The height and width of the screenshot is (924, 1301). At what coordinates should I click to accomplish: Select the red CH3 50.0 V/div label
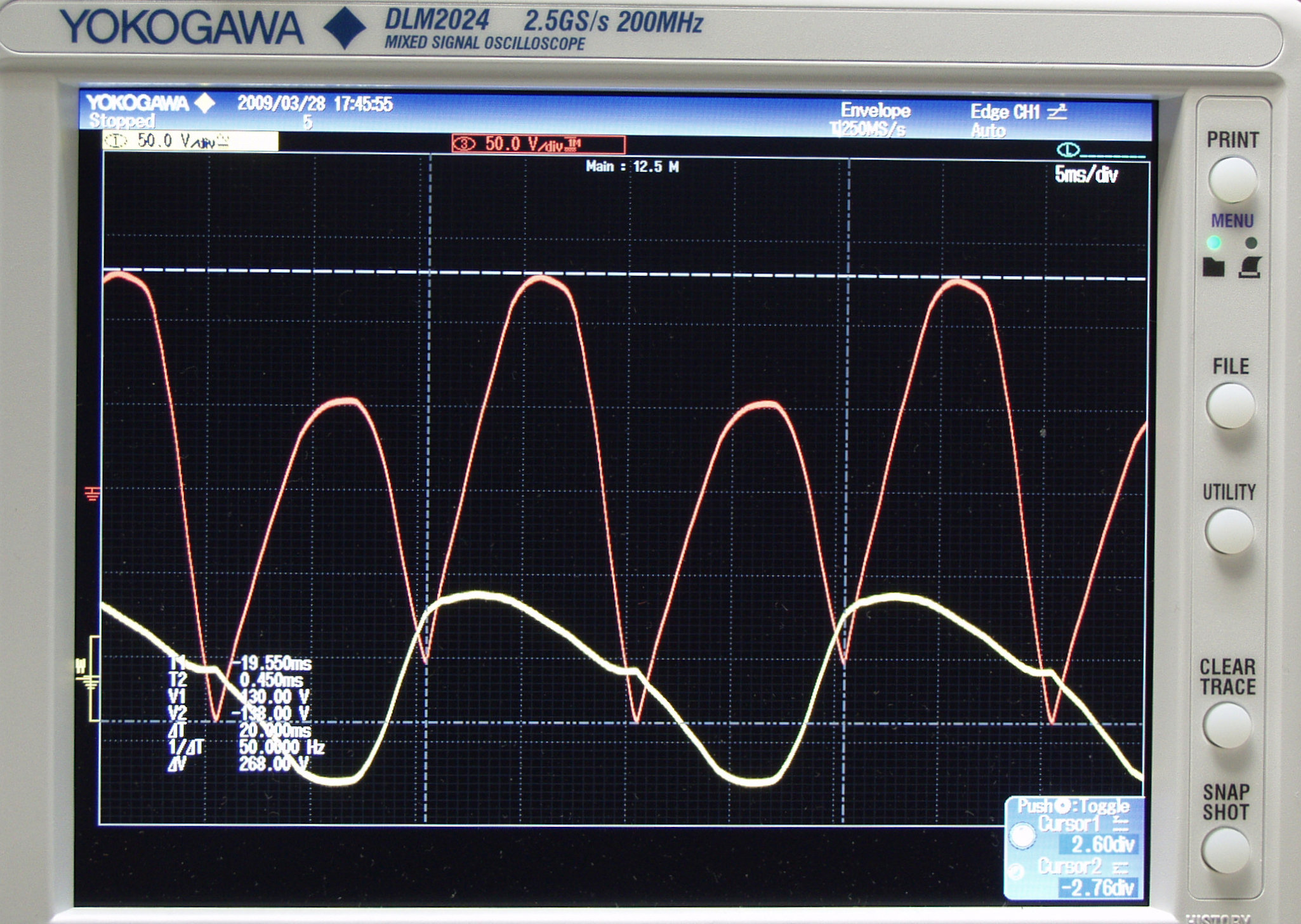click(538, 145)
